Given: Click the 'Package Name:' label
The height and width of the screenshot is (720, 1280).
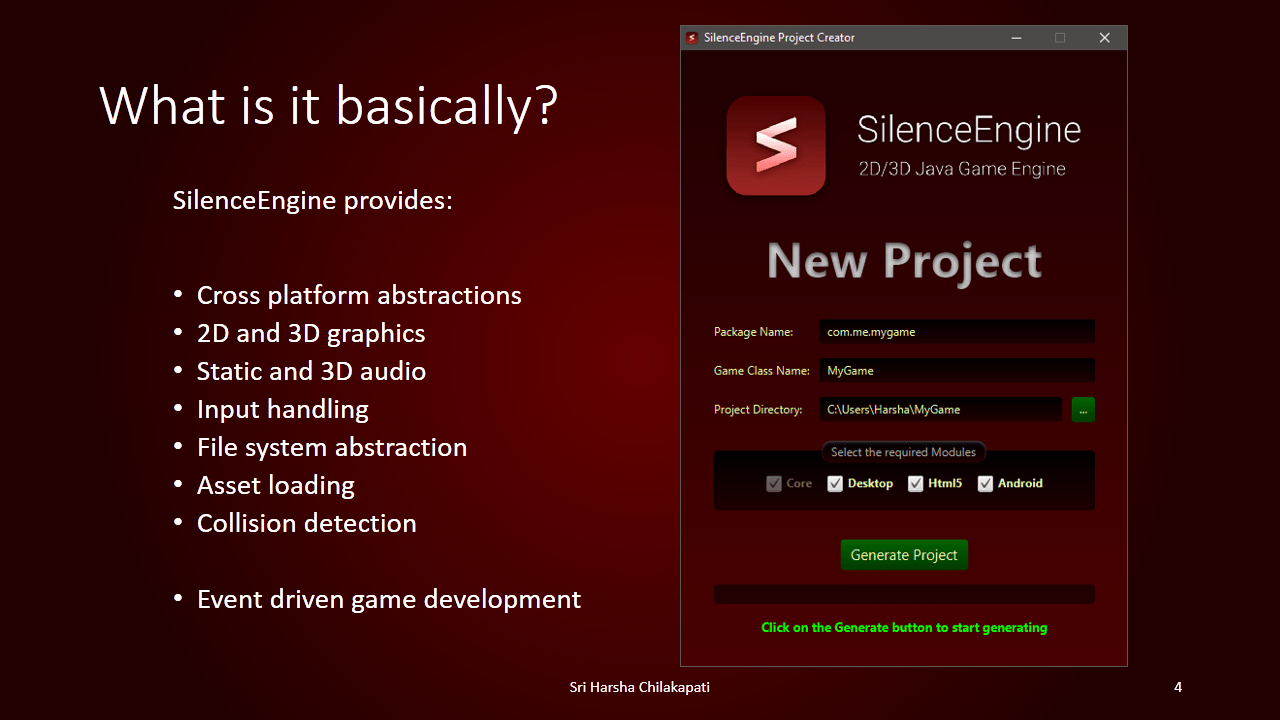Looking at the screenshot, I should tap(753, 332).
